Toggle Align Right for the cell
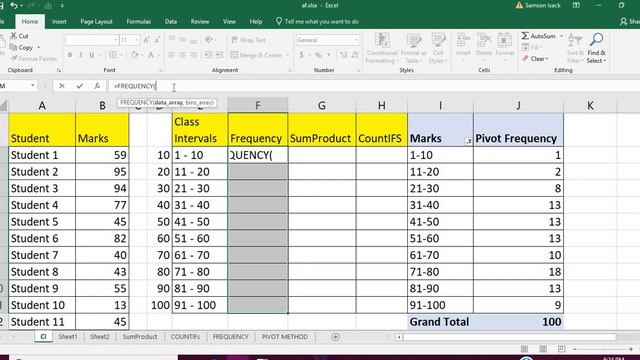640x360 pixels. tap(193, 55)
